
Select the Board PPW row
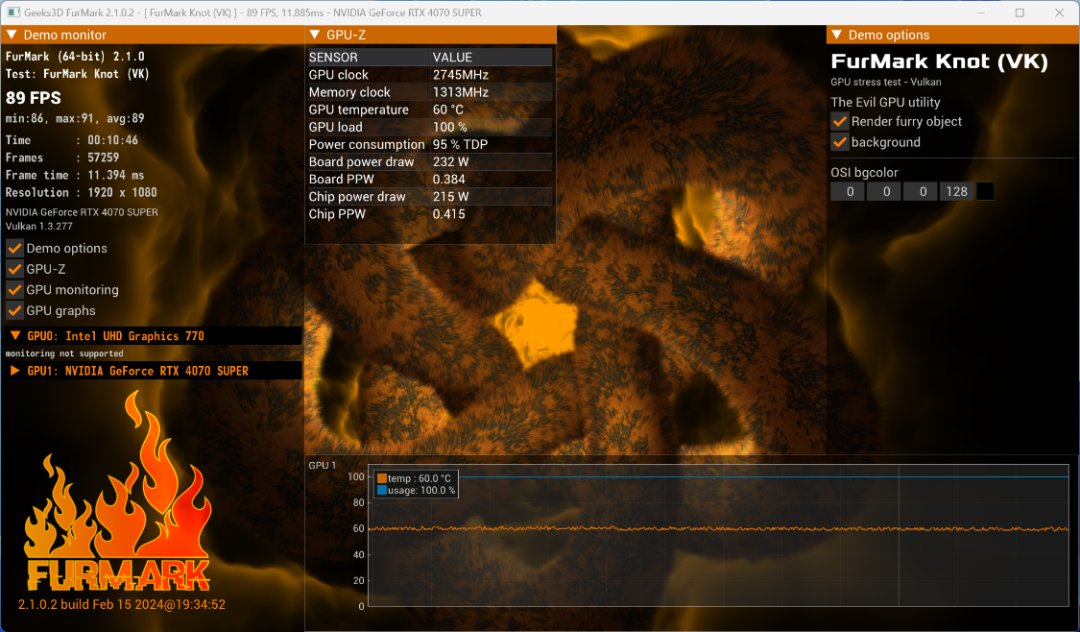tap(430, 179)
